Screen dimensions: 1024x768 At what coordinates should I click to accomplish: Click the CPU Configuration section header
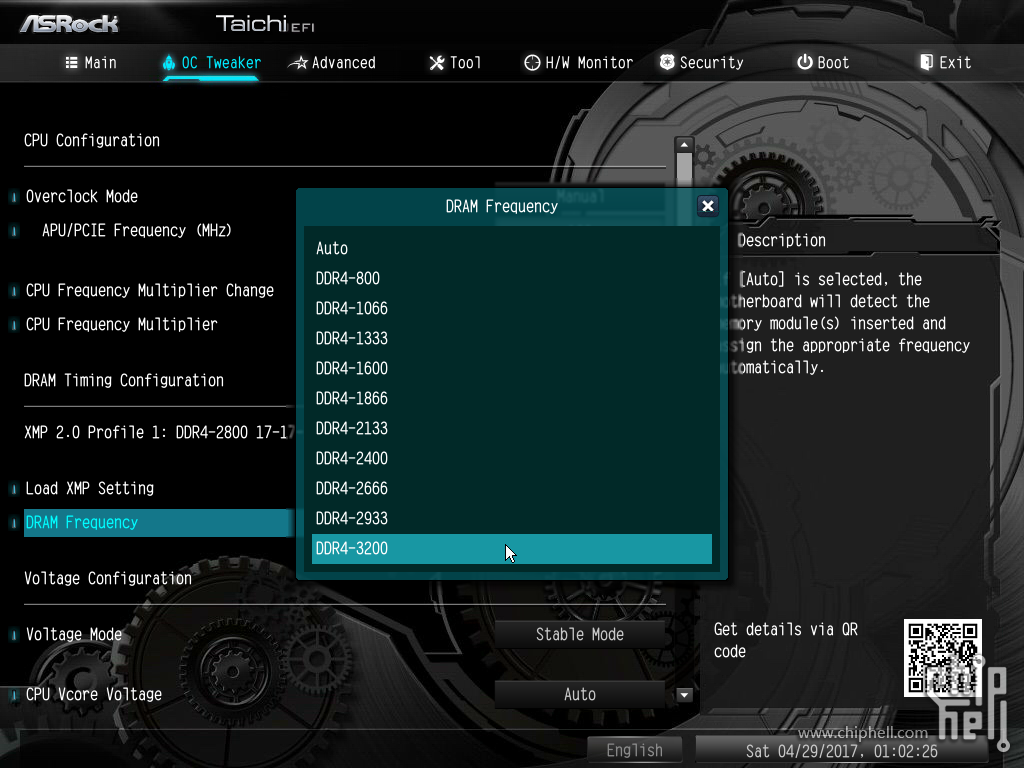point(92,140)
